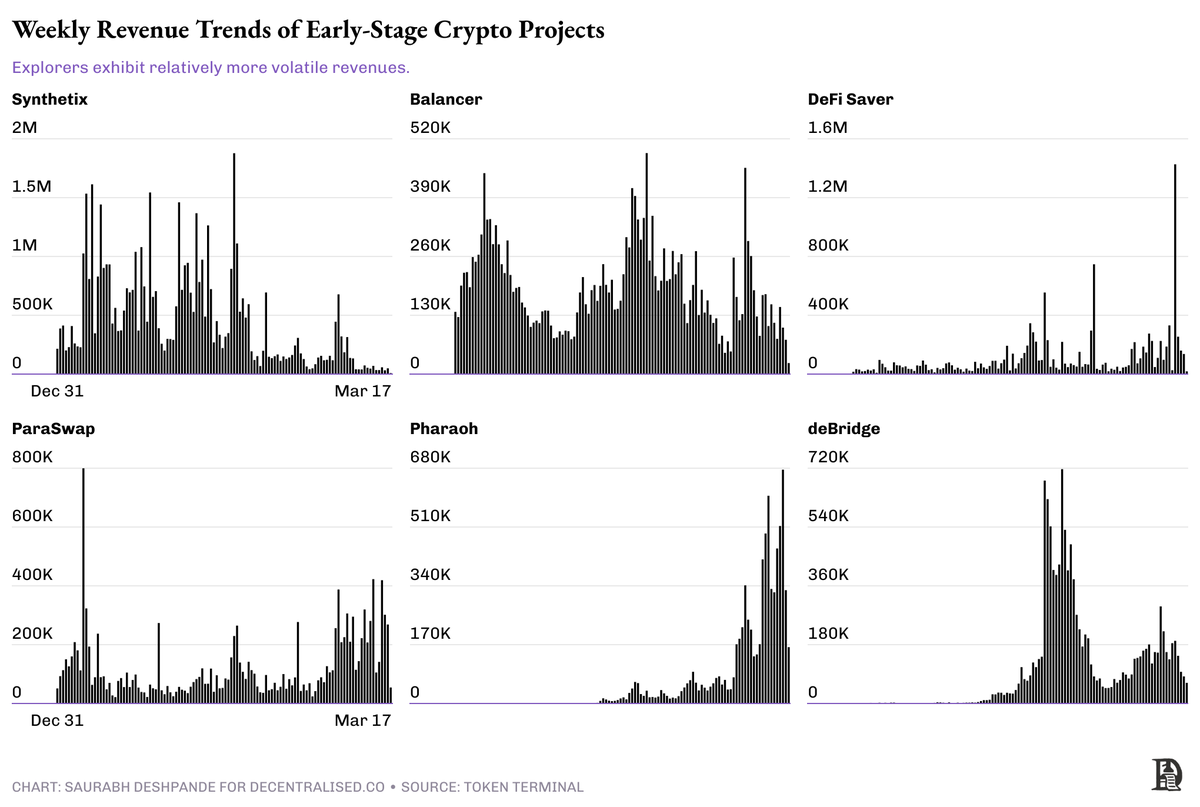Click the 720K axis label on deBridge chart

829,458
